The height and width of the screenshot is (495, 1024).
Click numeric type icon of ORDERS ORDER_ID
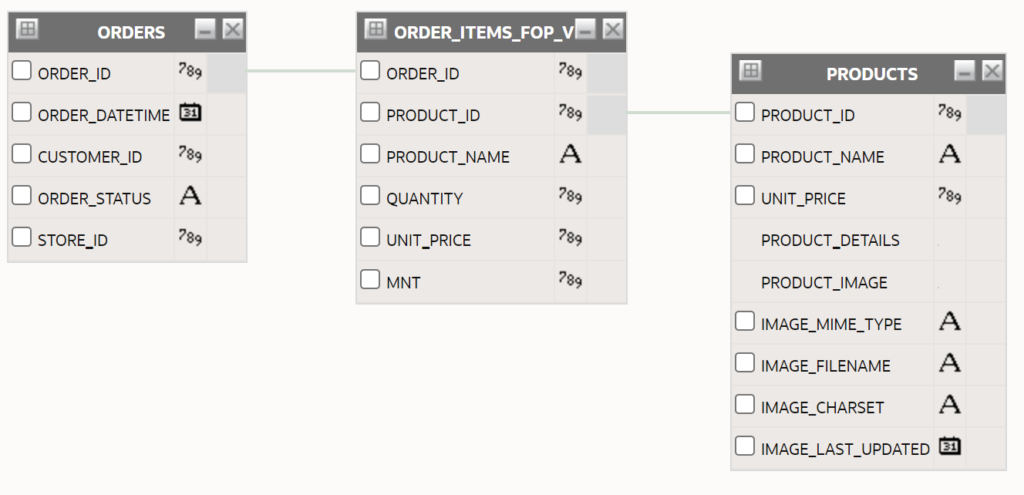(190, 71)
